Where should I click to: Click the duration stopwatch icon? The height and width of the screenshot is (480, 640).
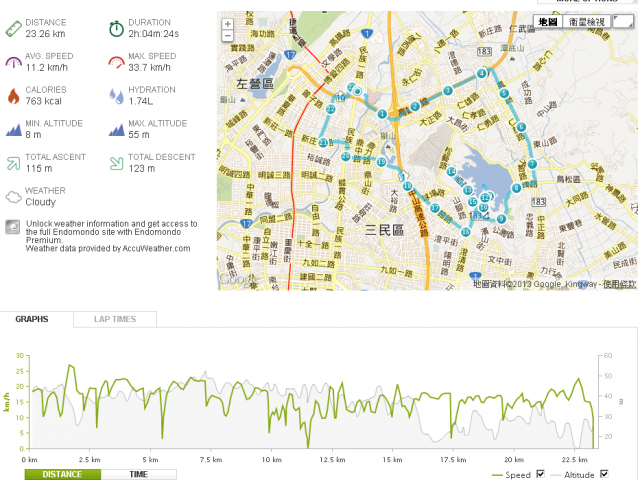(x=116, y=29)
